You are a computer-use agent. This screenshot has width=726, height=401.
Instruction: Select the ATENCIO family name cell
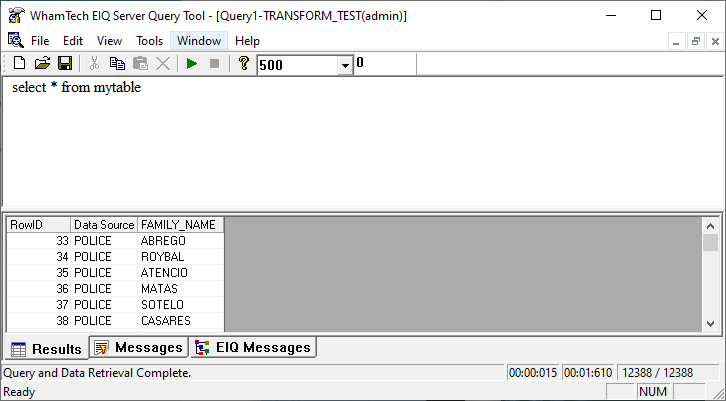click(x=181, y=273)
